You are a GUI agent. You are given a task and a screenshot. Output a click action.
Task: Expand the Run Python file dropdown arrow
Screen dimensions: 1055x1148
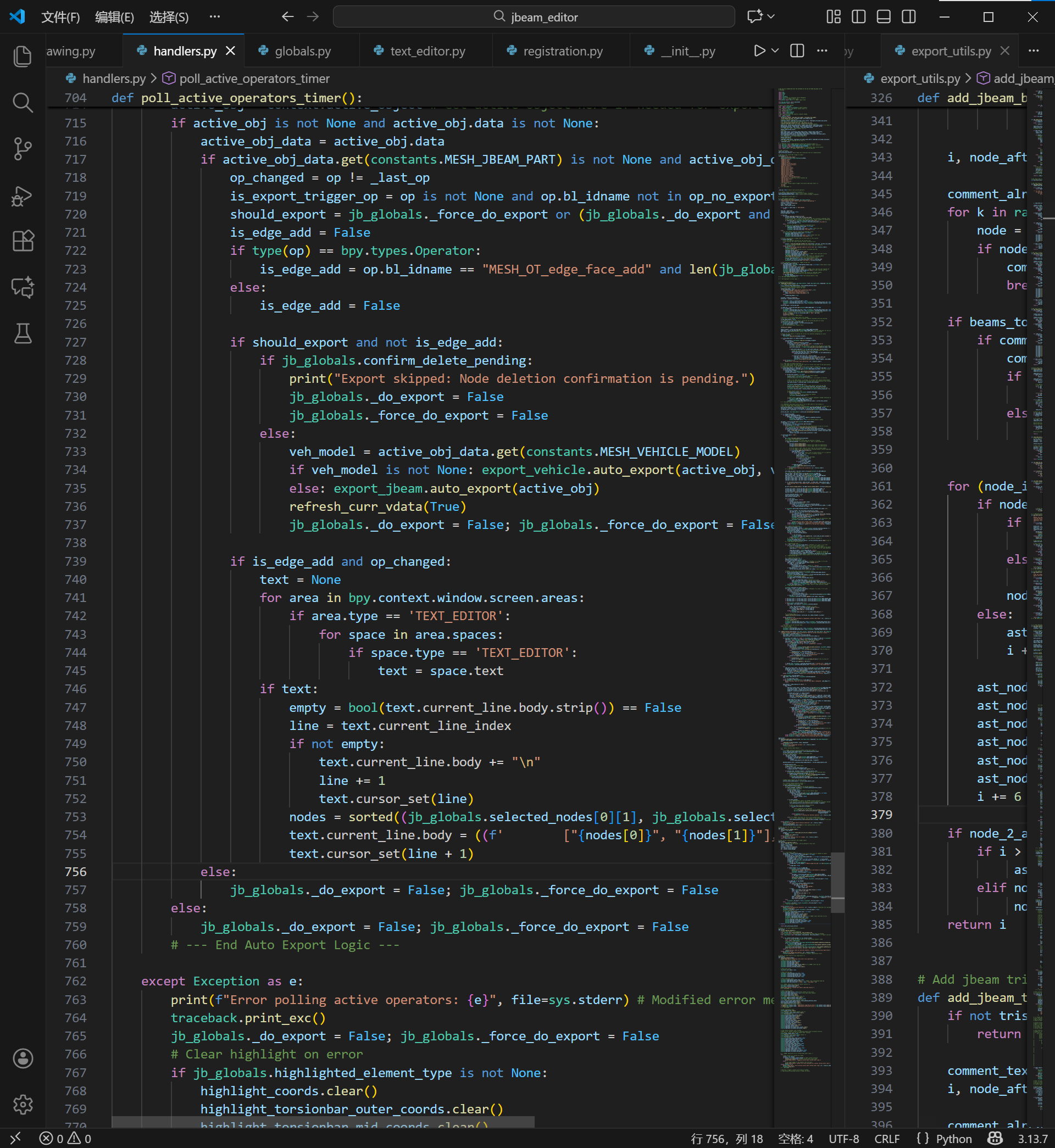point(775,51)
